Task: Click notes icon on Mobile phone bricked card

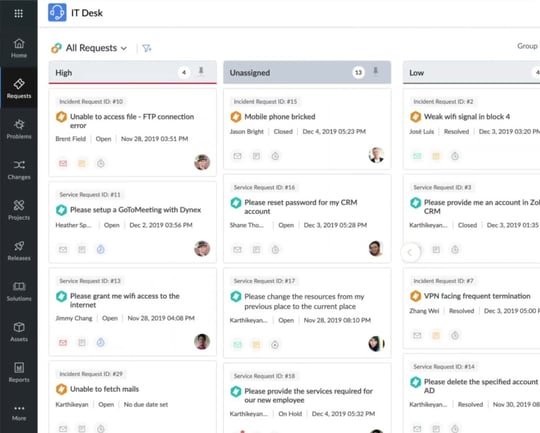Action: pos(256,156)
